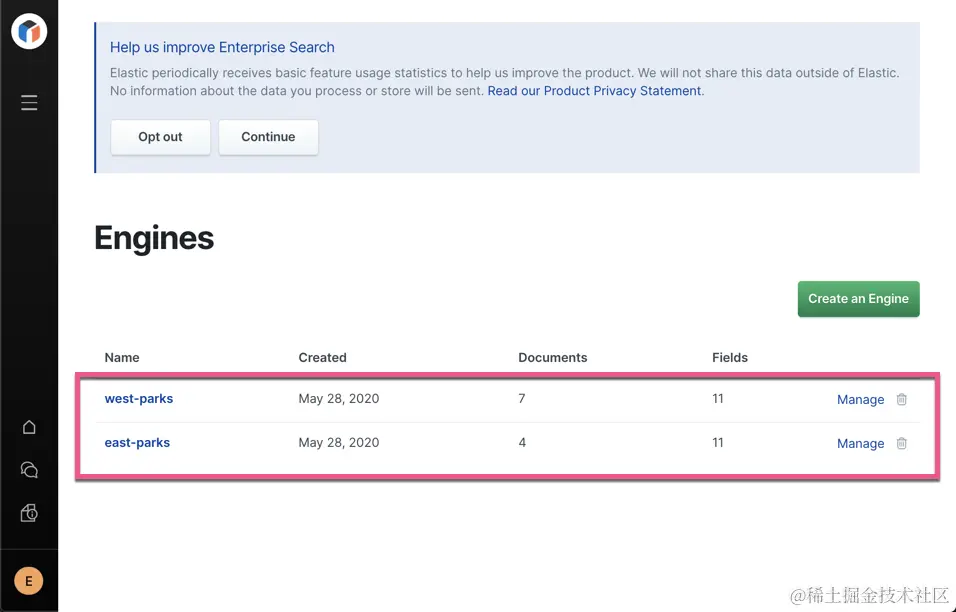This screenshot has width=956, height=612.
Task: Delete the west-parks engine with trash icon
Action: (x=902, y=399)
